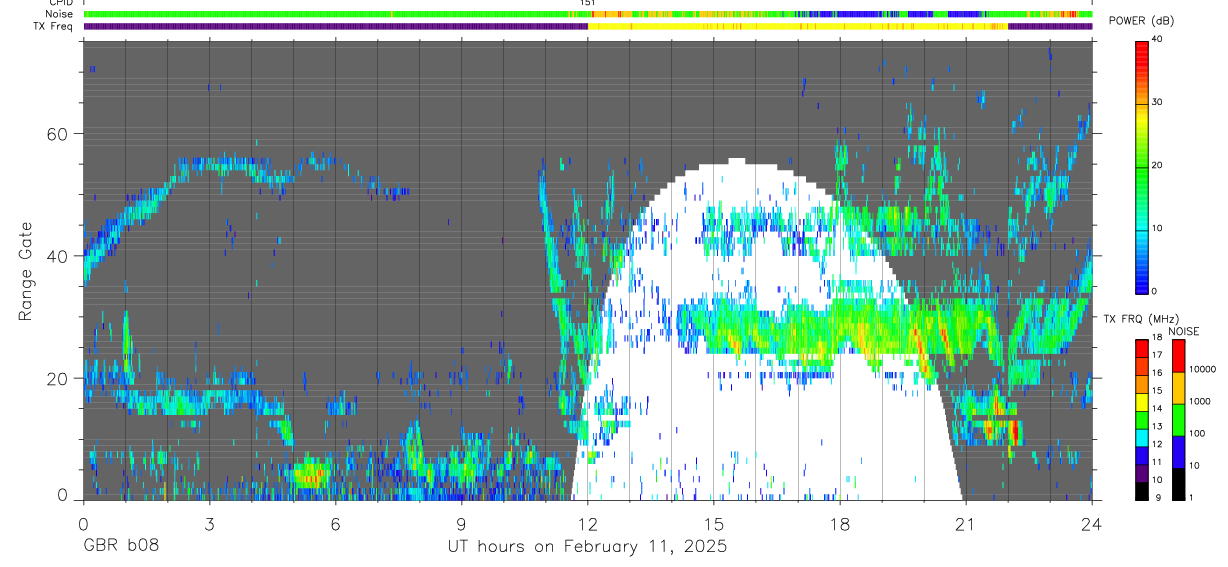Click the 21 hour tick label

(x=966, y=523)
